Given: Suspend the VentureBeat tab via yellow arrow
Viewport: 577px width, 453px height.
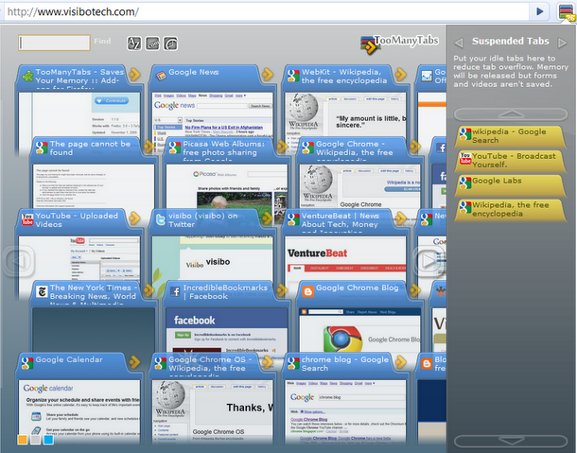Looking at the screenshot, I should tap(401, 218).
